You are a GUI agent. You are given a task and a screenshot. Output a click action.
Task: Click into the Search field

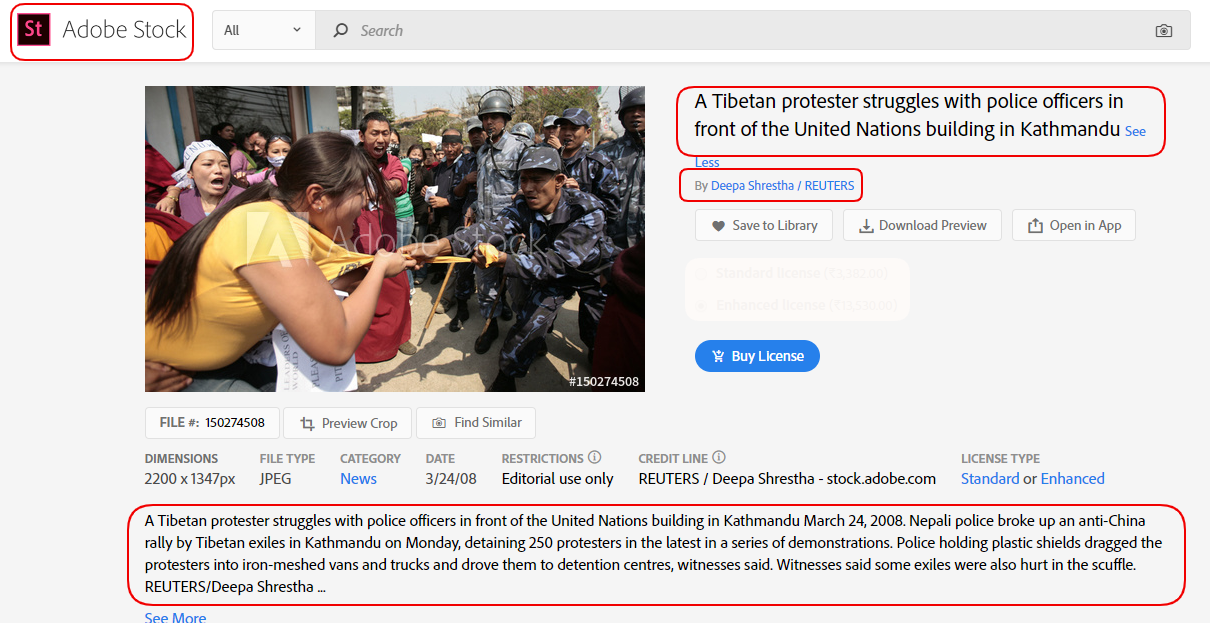pos(753,30)
